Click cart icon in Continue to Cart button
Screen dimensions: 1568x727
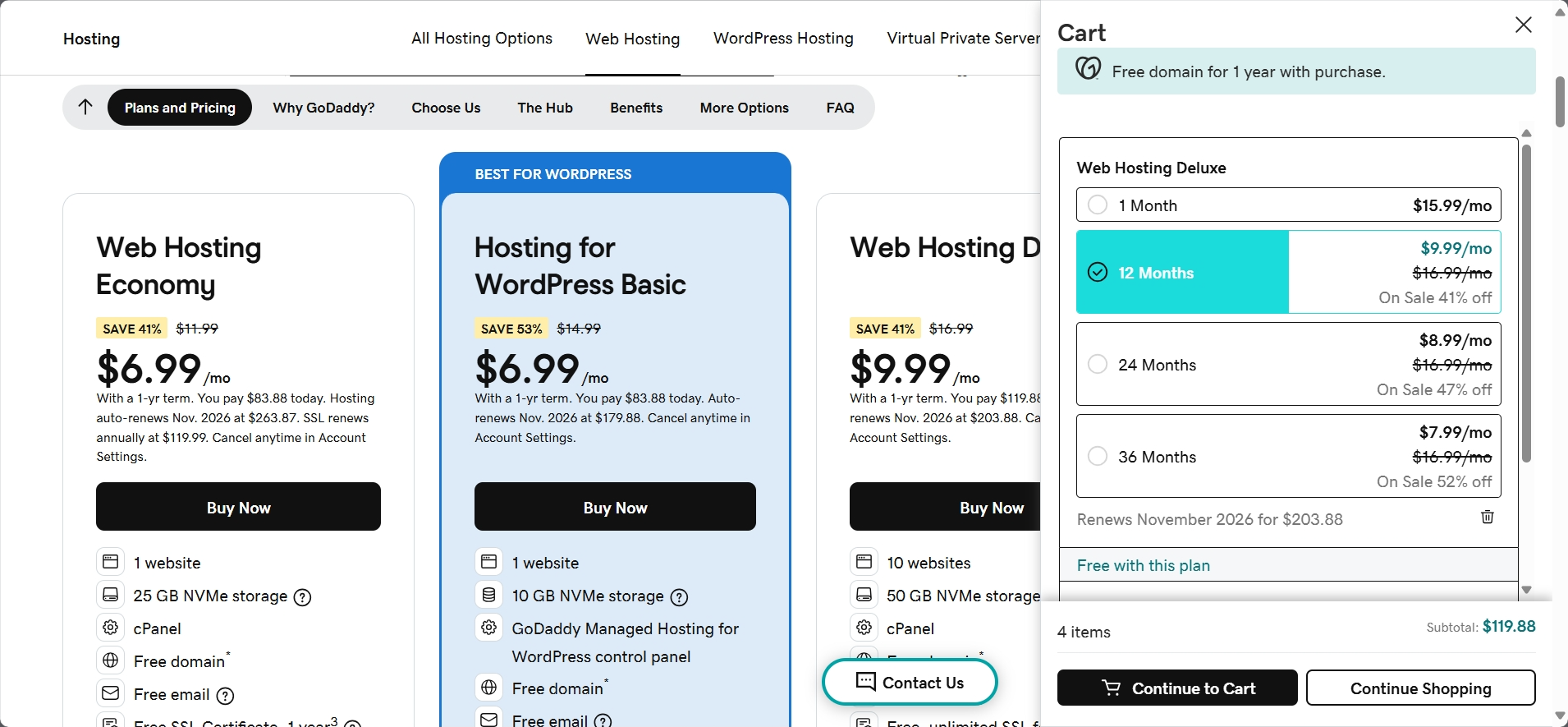pos(1111,688)
